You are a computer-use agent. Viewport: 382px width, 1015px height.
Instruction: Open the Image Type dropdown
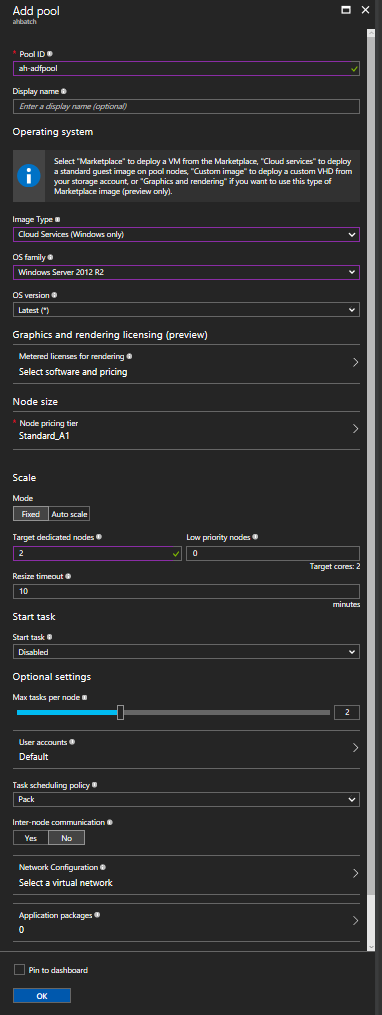(186, 234)
